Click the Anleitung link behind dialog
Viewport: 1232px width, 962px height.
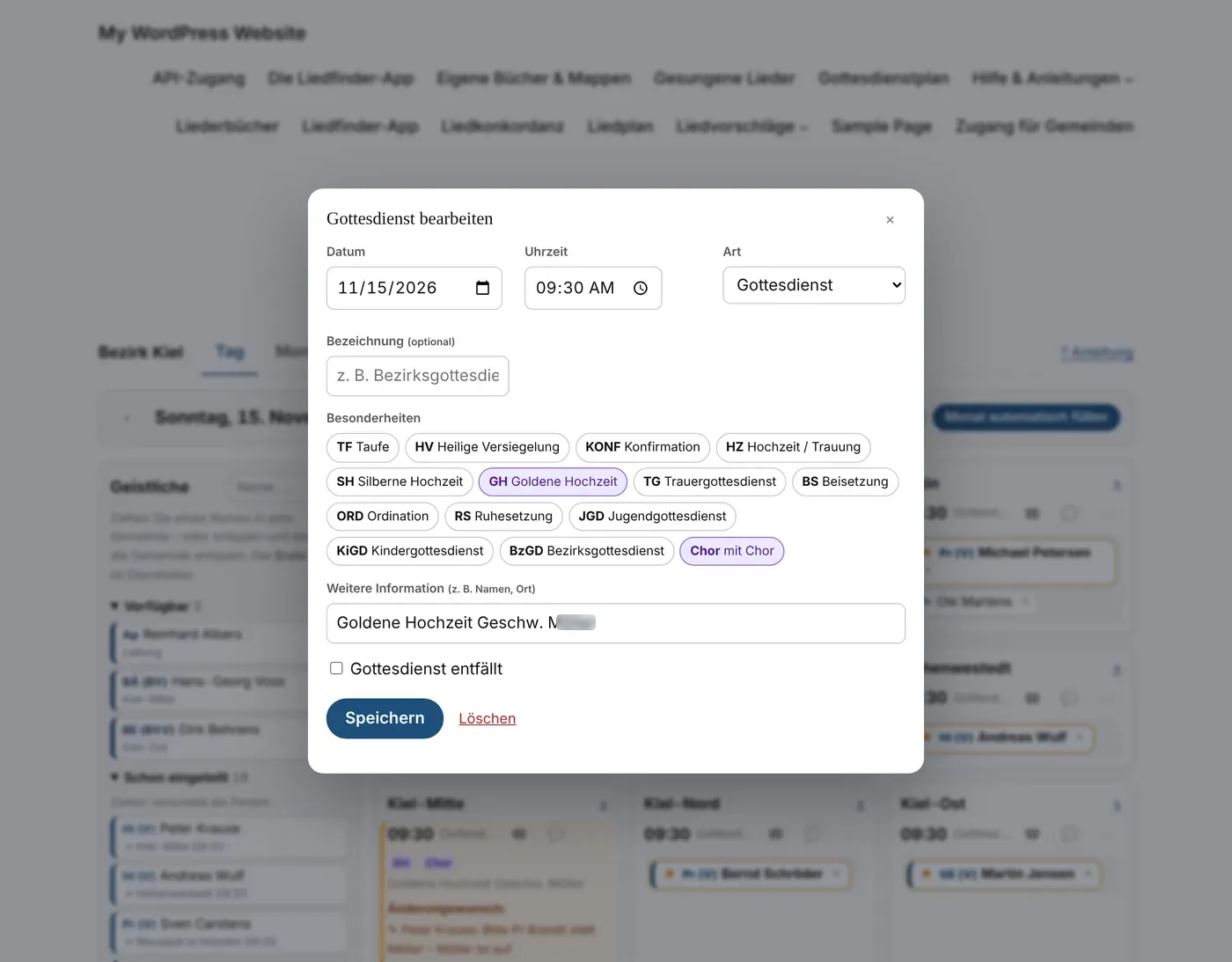(x=1096, y=353)
